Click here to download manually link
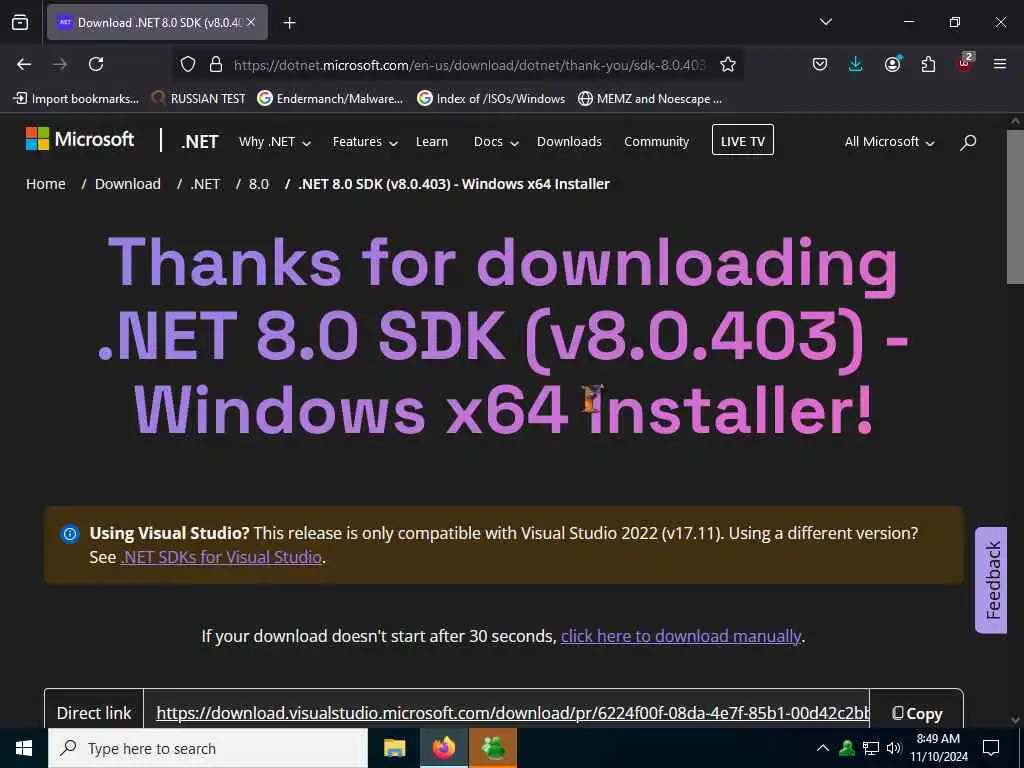This screenshot has height=768, width=1024. [x=680, y=636]
